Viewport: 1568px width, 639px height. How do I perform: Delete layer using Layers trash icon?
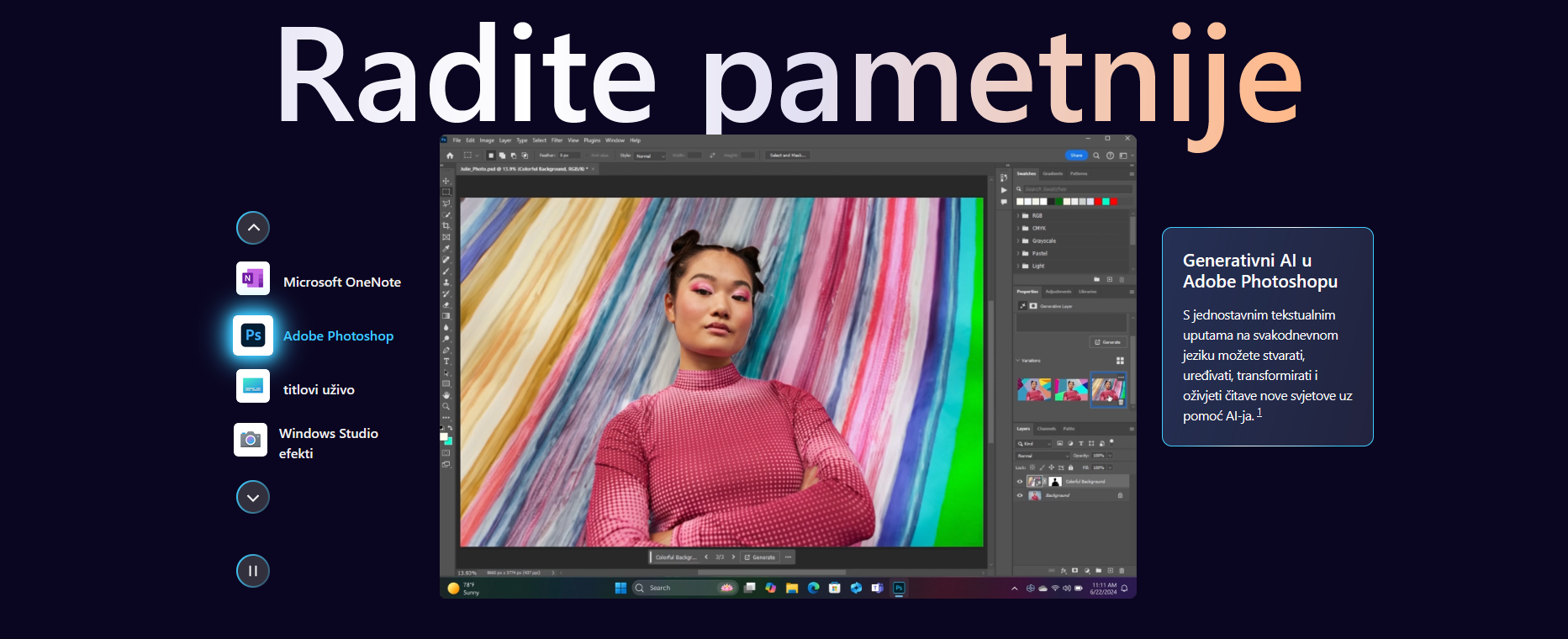[1122, 571]
